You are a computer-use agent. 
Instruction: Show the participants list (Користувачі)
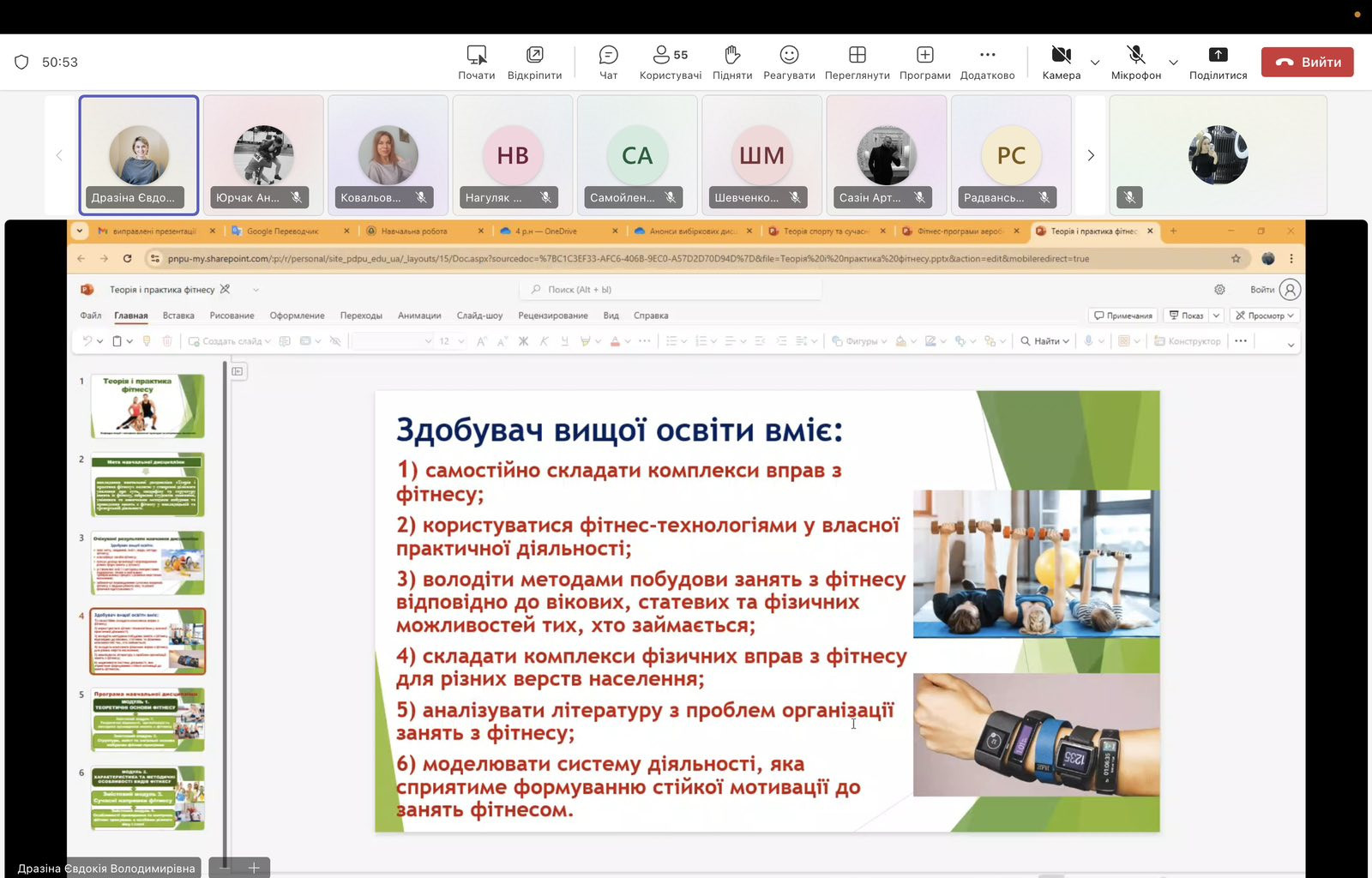670,63
